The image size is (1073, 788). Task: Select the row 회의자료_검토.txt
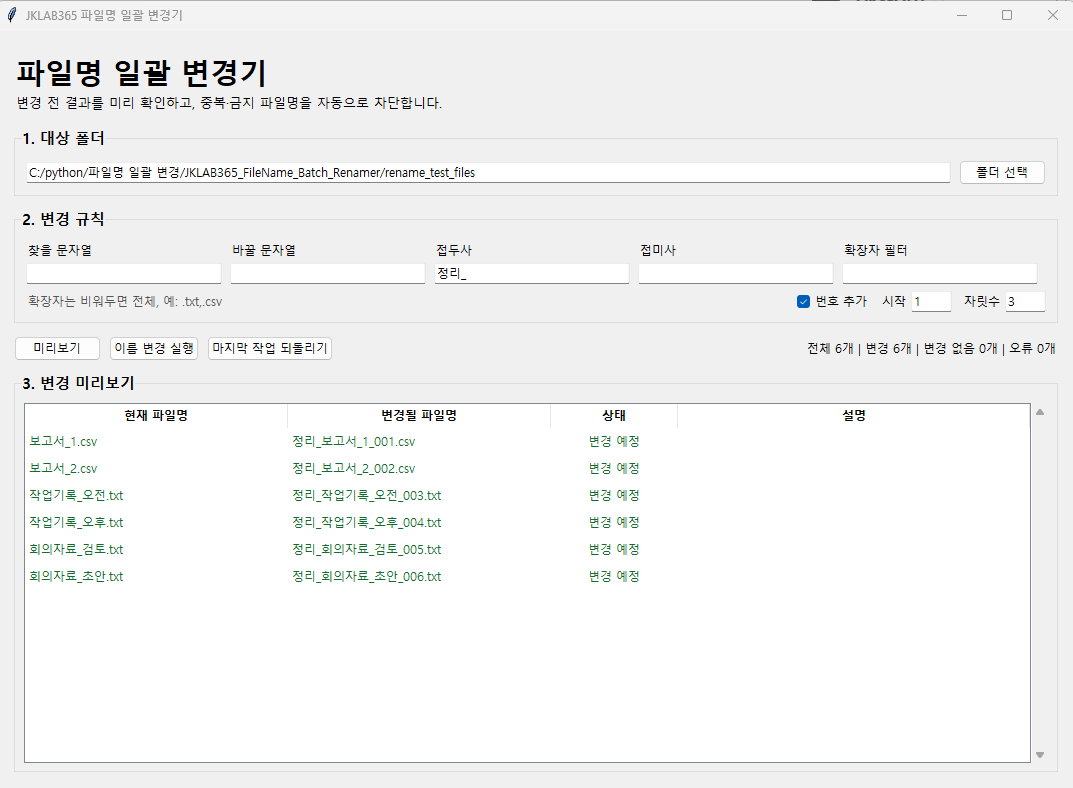[527, 549]
